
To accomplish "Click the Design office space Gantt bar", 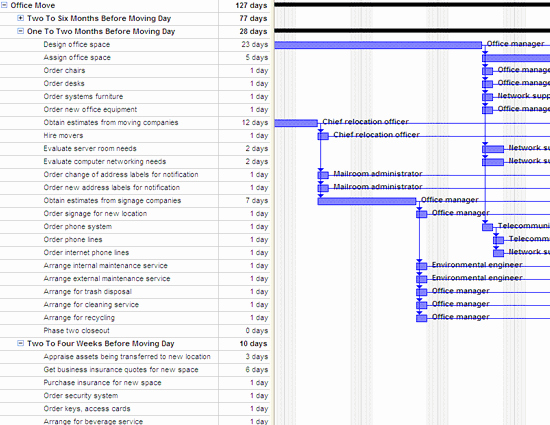I will click(x=378, y=45).
